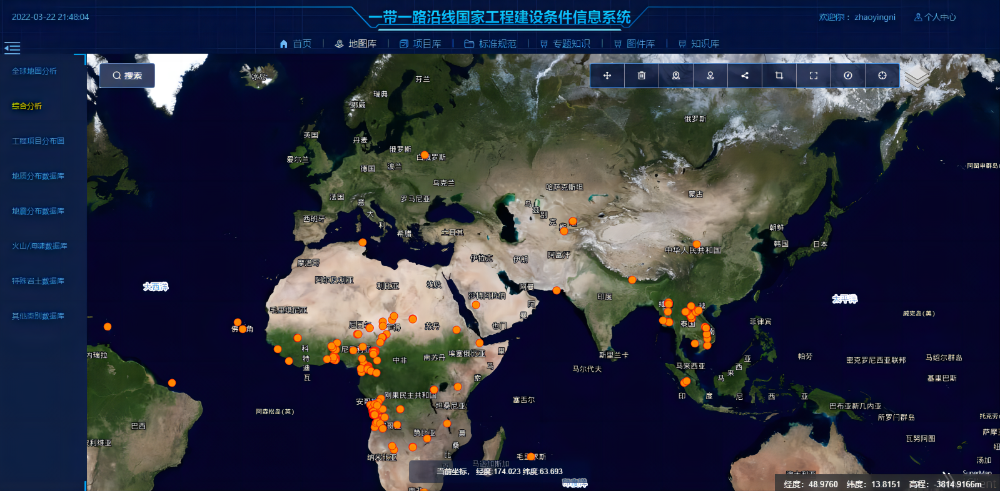Image resolution: width=1000 pixels, height=491 pixels.
Task: Open 个人中心 personal center link
Action: [934, 17]
